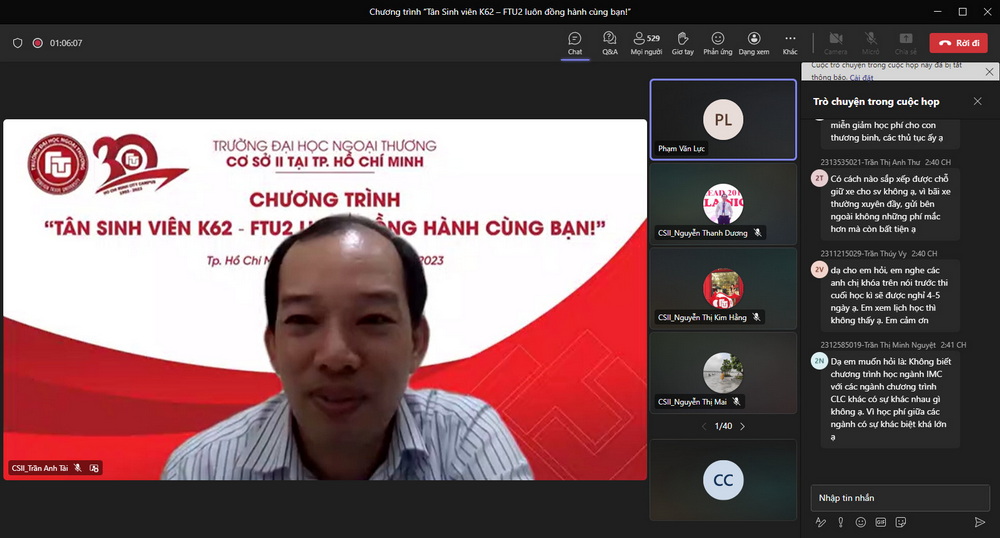
Task: Raise hand with Giơ tay button
Action: tap(682, 43)
